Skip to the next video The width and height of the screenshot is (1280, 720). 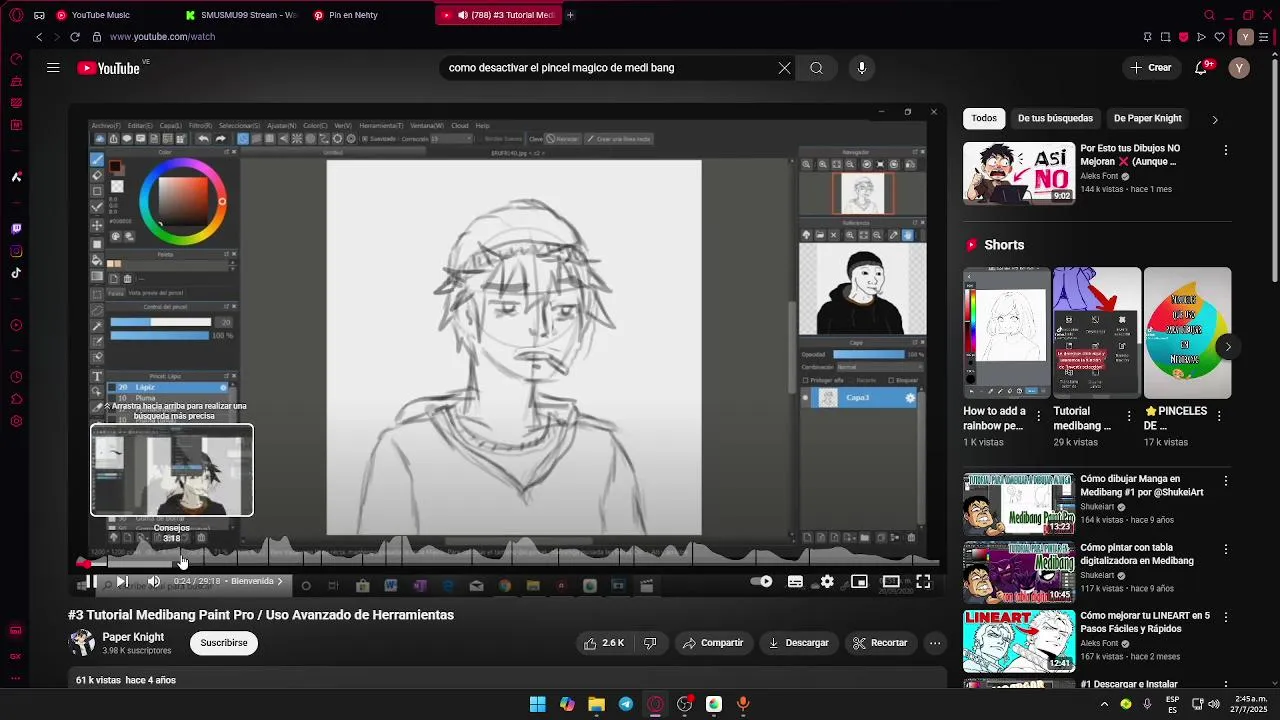pos(122,581)
